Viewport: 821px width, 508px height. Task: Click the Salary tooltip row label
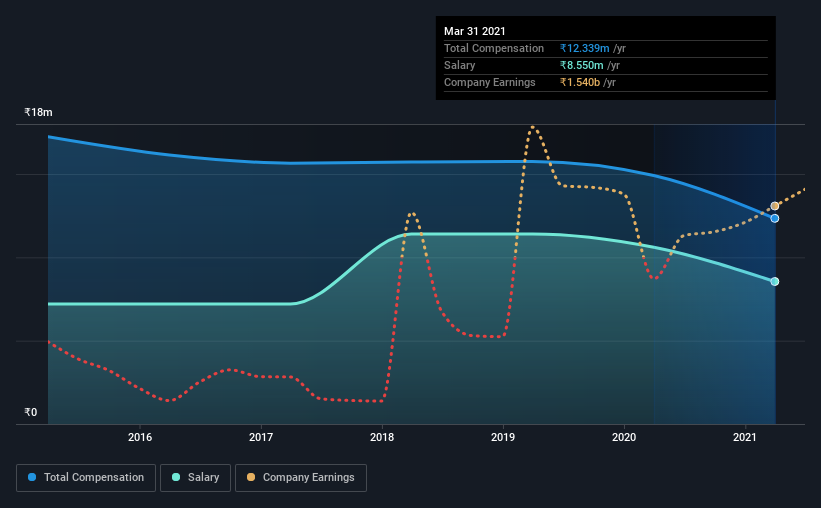click(x=460, y=65)
